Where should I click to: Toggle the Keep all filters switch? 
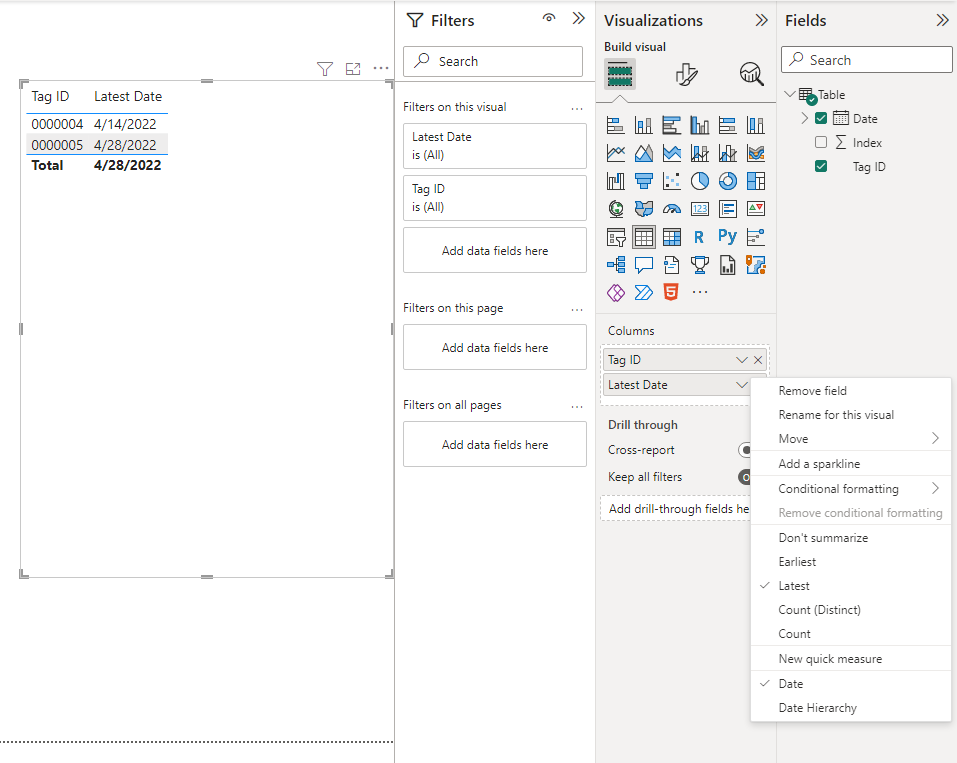pos(744,477)
